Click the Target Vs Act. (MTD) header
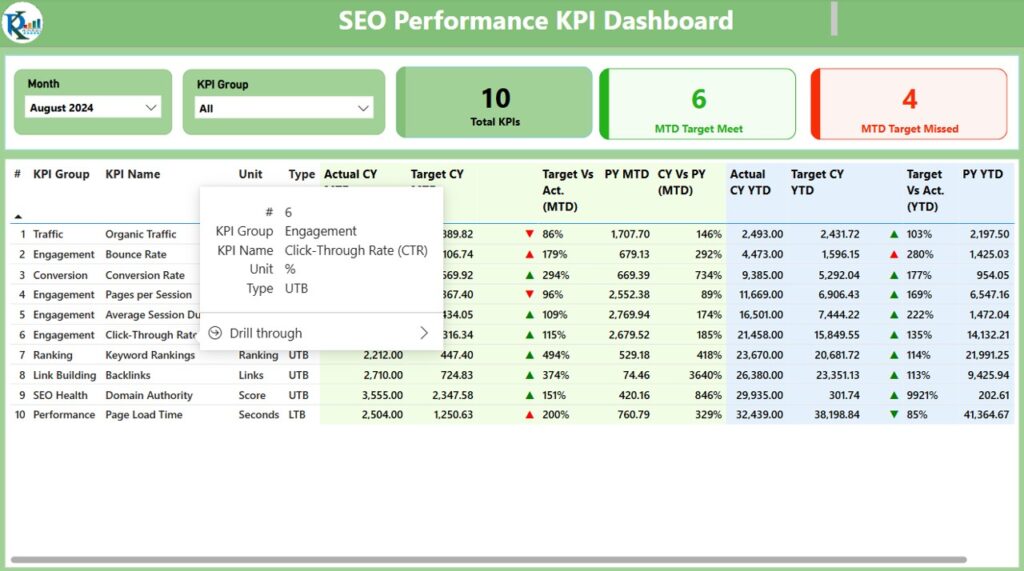Image resolution: width=1024 pixels, height=571 pixels. point(568,190)
